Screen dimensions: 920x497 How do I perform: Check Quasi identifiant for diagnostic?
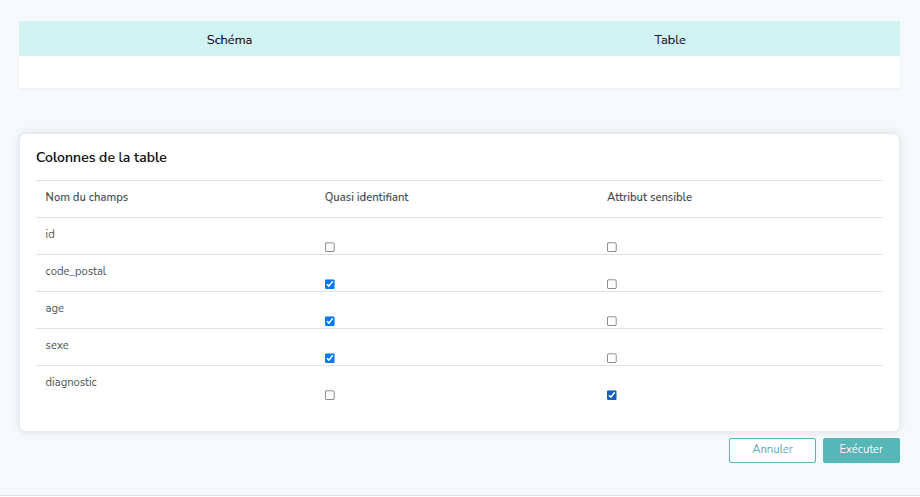[330, 395]
